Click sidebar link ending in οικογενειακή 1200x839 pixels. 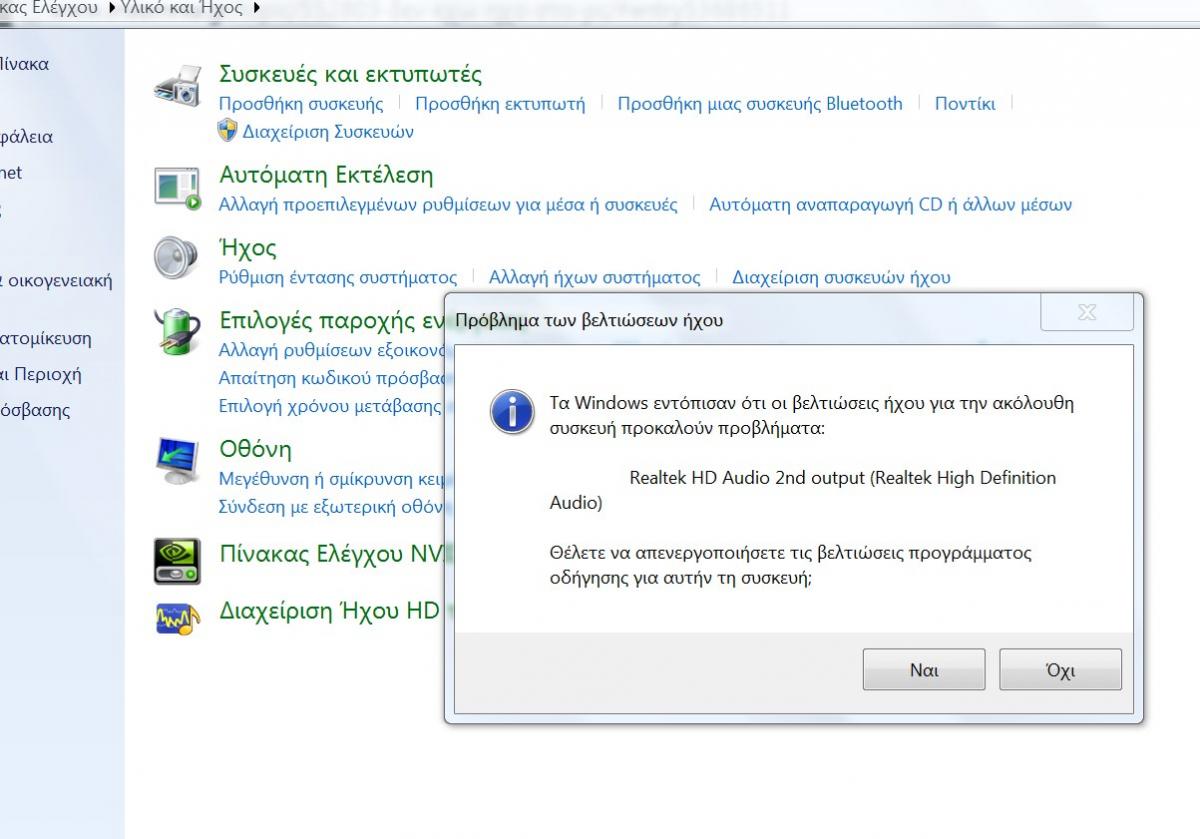pyautogui.click(x=56, y=281)
